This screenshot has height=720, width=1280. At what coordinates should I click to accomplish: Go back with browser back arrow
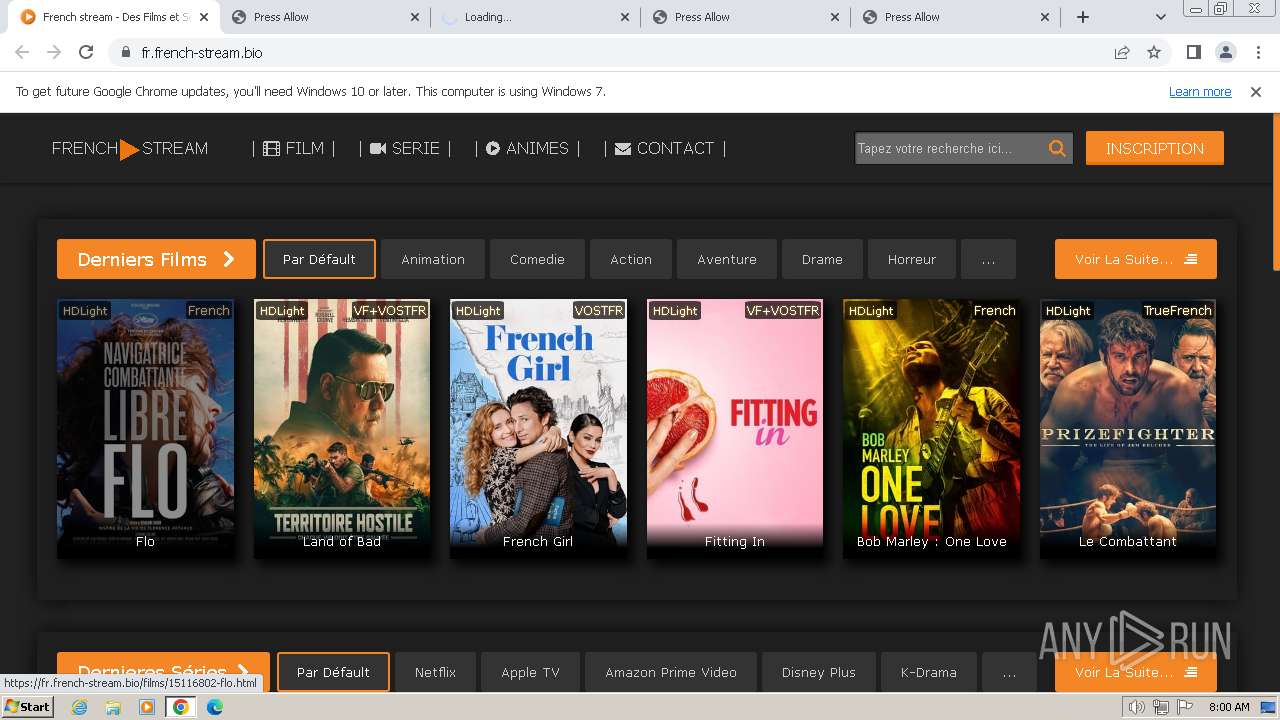[x=22, y=52]
